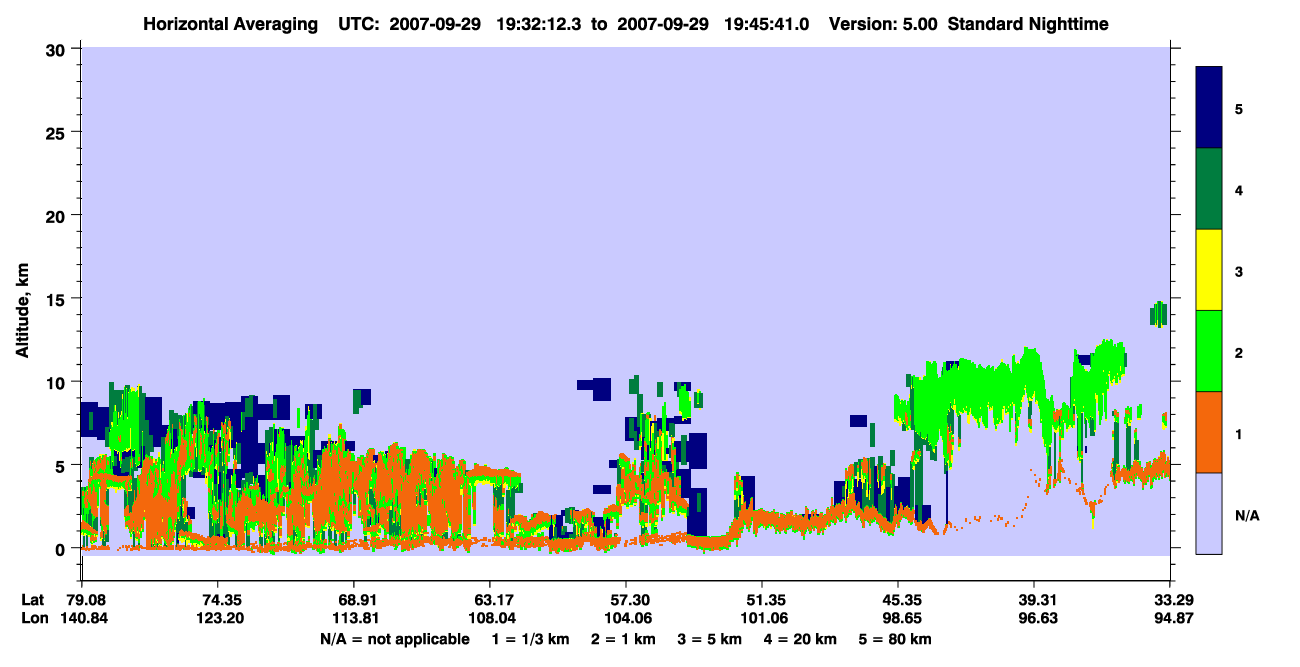
Task: Click the y-axis tick label 15
Action: 57,299
